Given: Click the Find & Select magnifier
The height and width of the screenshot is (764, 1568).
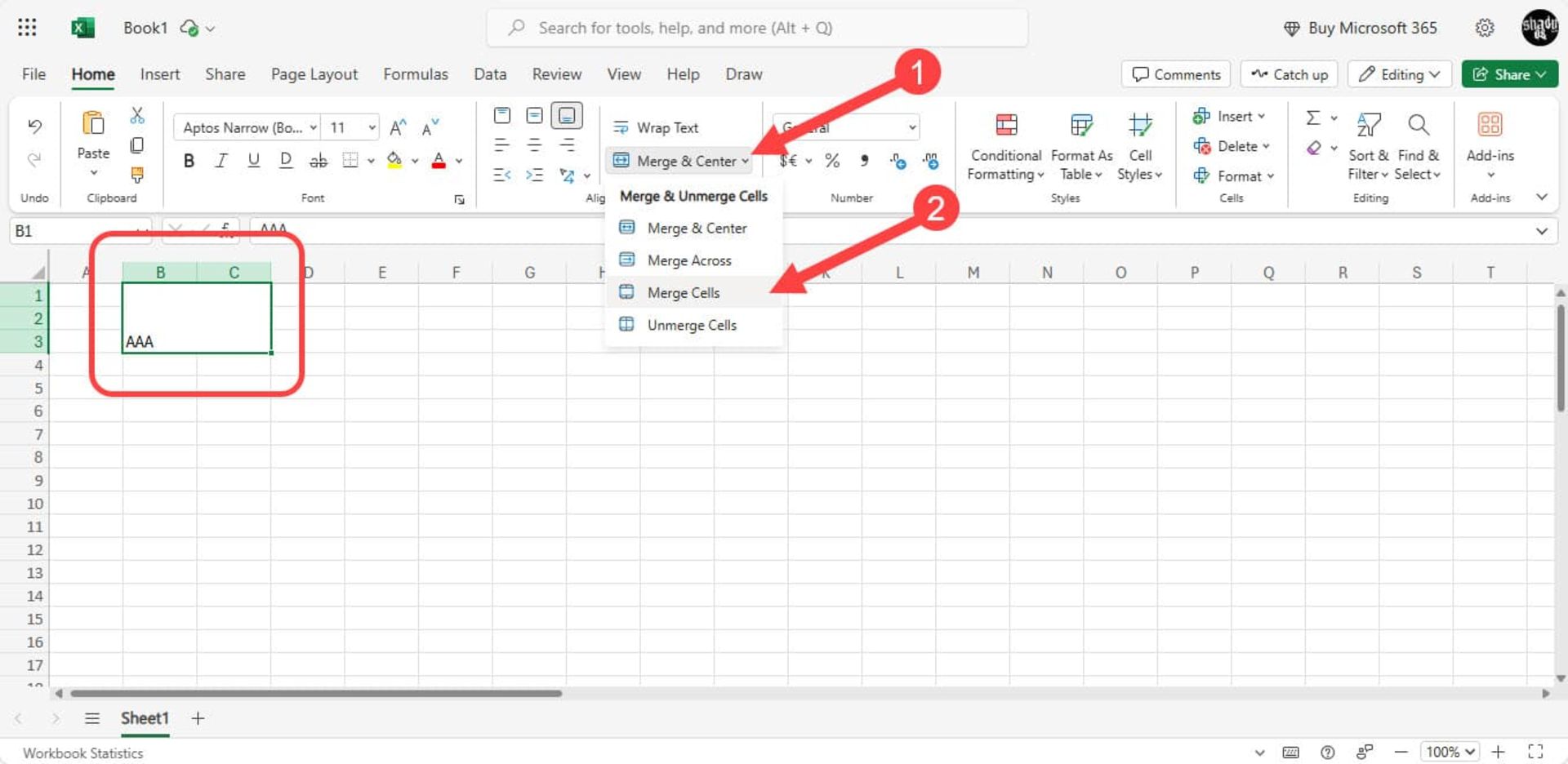Looking at the screenshot, I should click(x=1418, y=126).
